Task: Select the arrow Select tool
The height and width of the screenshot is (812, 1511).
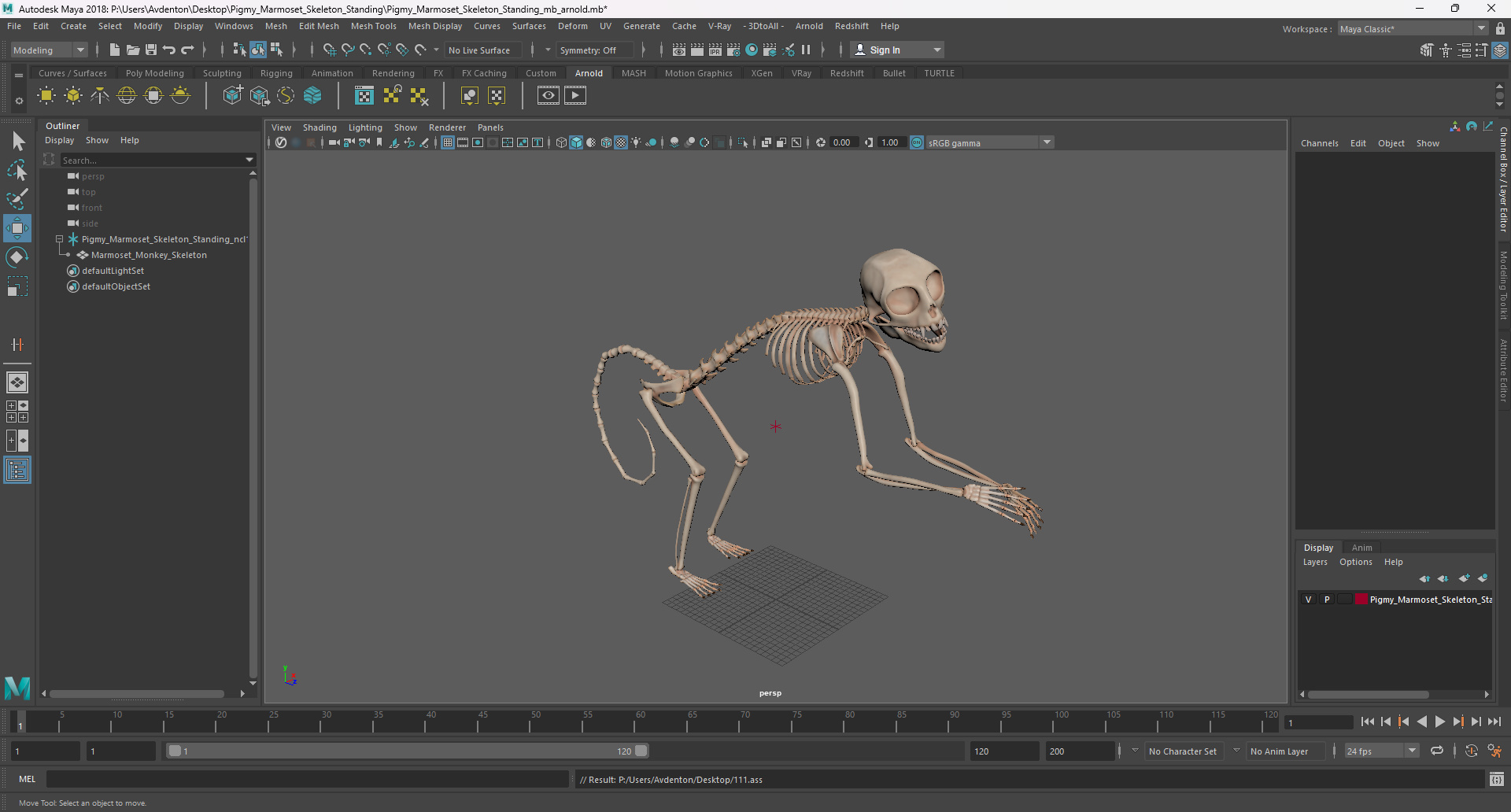Action: [17, 142]
